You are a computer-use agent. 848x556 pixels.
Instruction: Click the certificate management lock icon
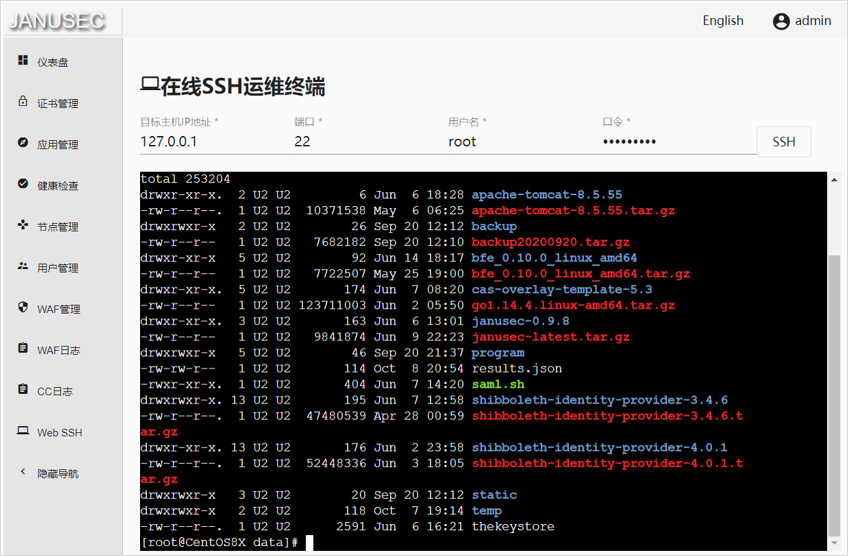tap(23, 102)
